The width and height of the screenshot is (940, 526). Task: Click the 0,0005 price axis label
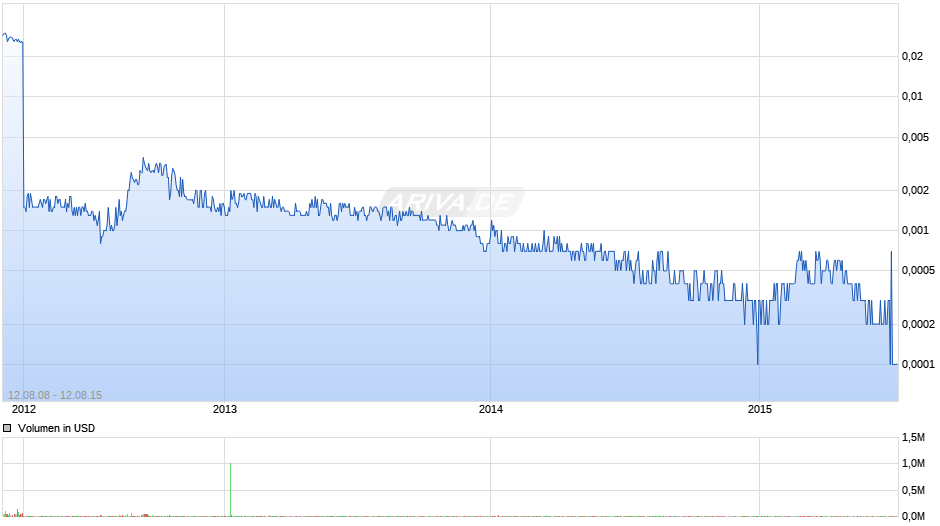click(x=918, y=270)
